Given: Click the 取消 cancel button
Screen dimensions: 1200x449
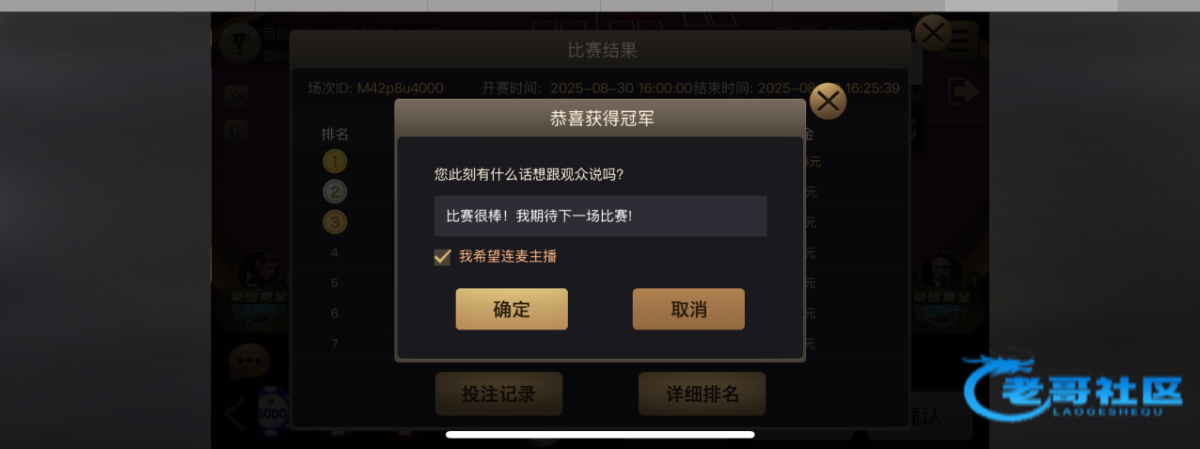Looking at the screenshot, I should [688, 309].
